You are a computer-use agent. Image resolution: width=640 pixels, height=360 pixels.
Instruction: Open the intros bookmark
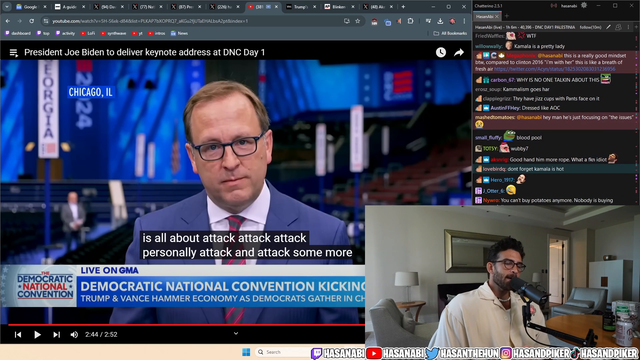157,33
